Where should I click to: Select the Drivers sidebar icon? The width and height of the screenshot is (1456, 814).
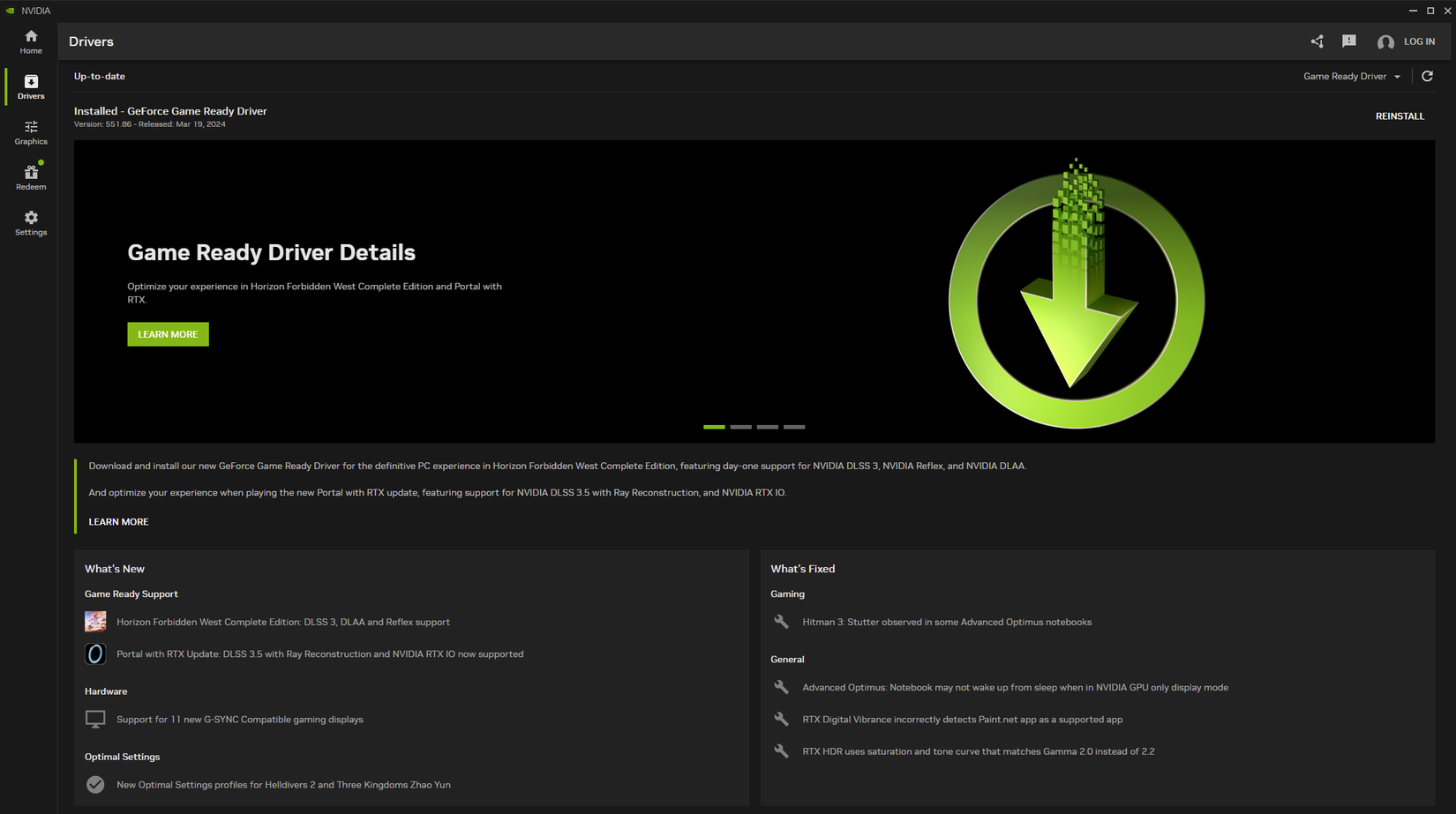pos(31,86)
